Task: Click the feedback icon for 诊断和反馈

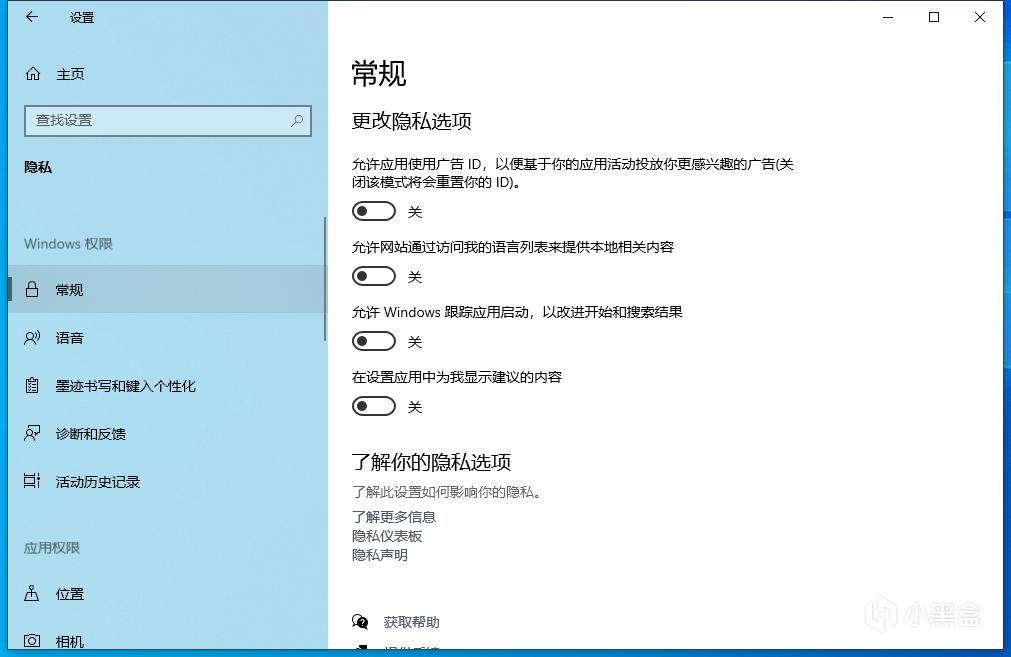Action: pyautogui.click(x=32, y=433)
